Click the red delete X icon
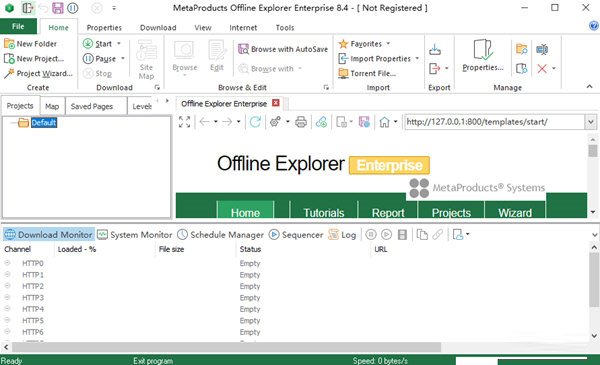Image resolution: width=600 pixels, height=365 pixels. (x=542, y=68)
